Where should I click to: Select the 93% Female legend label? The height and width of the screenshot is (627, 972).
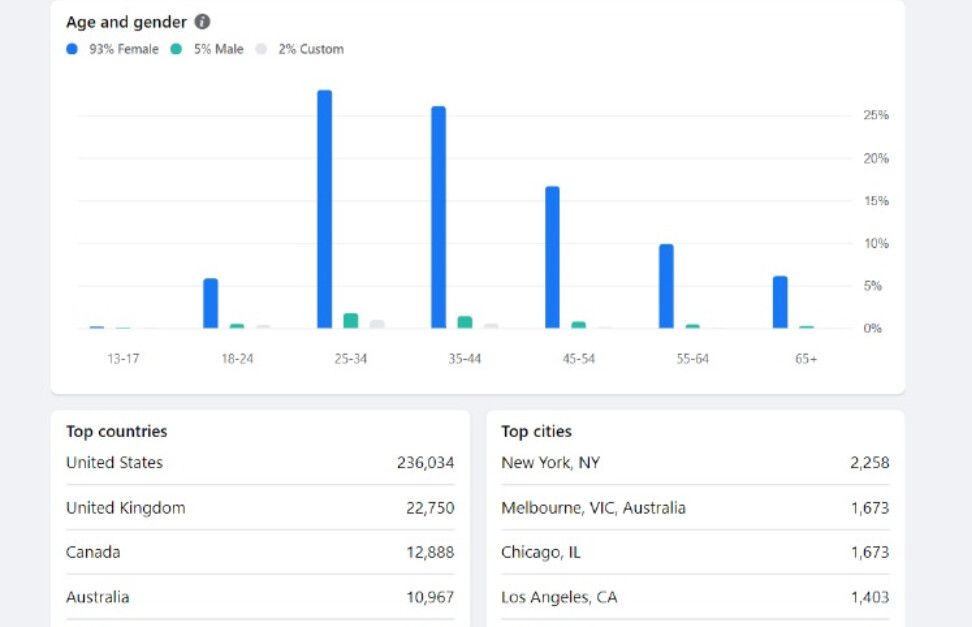123,49
